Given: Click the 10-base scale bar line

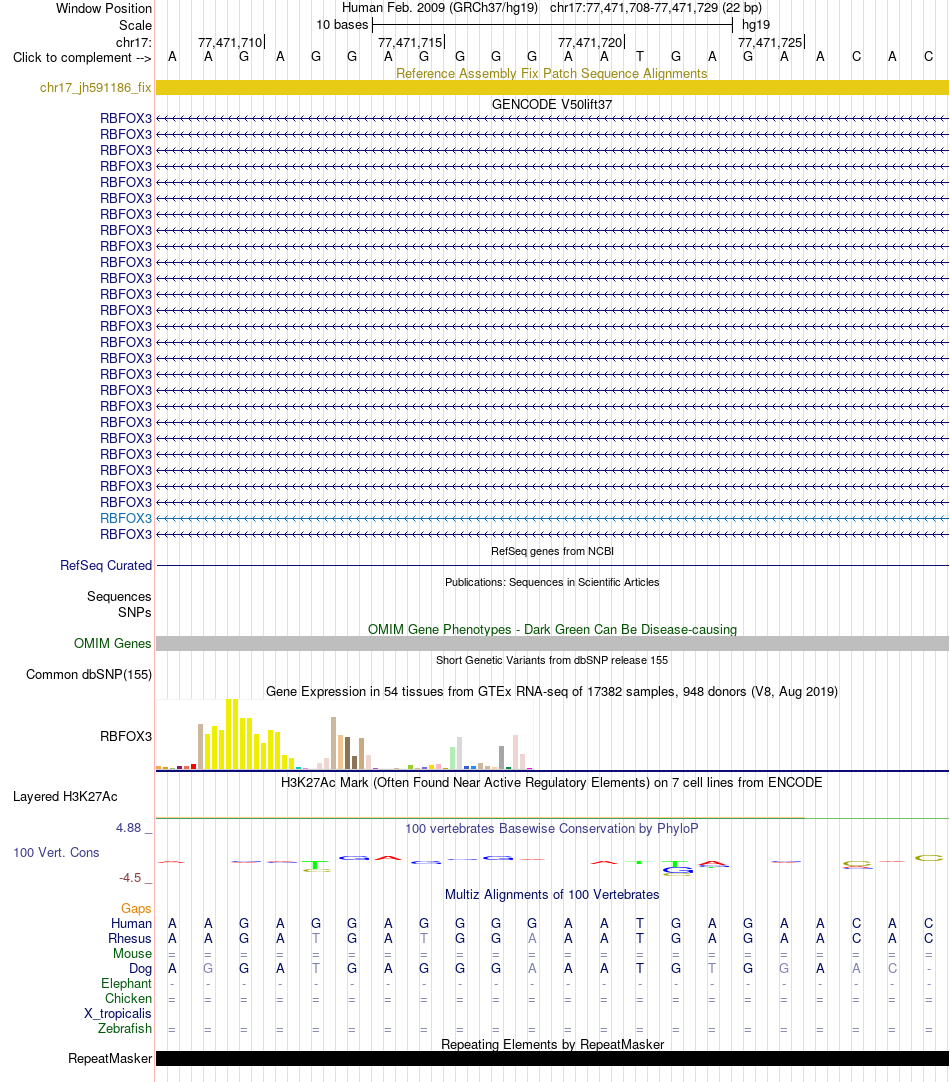Looking at the screenshot, I should (x=553, y=26).
